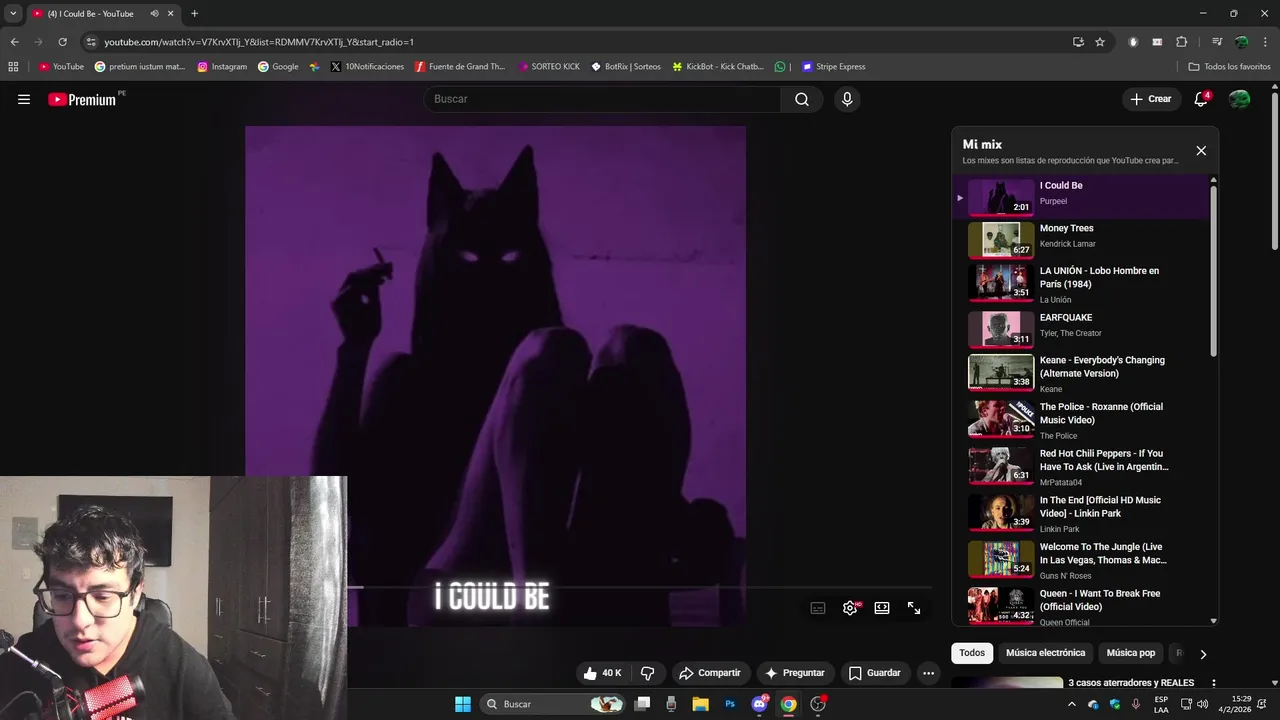Mute the tab via speaker icon

(154, 14)
